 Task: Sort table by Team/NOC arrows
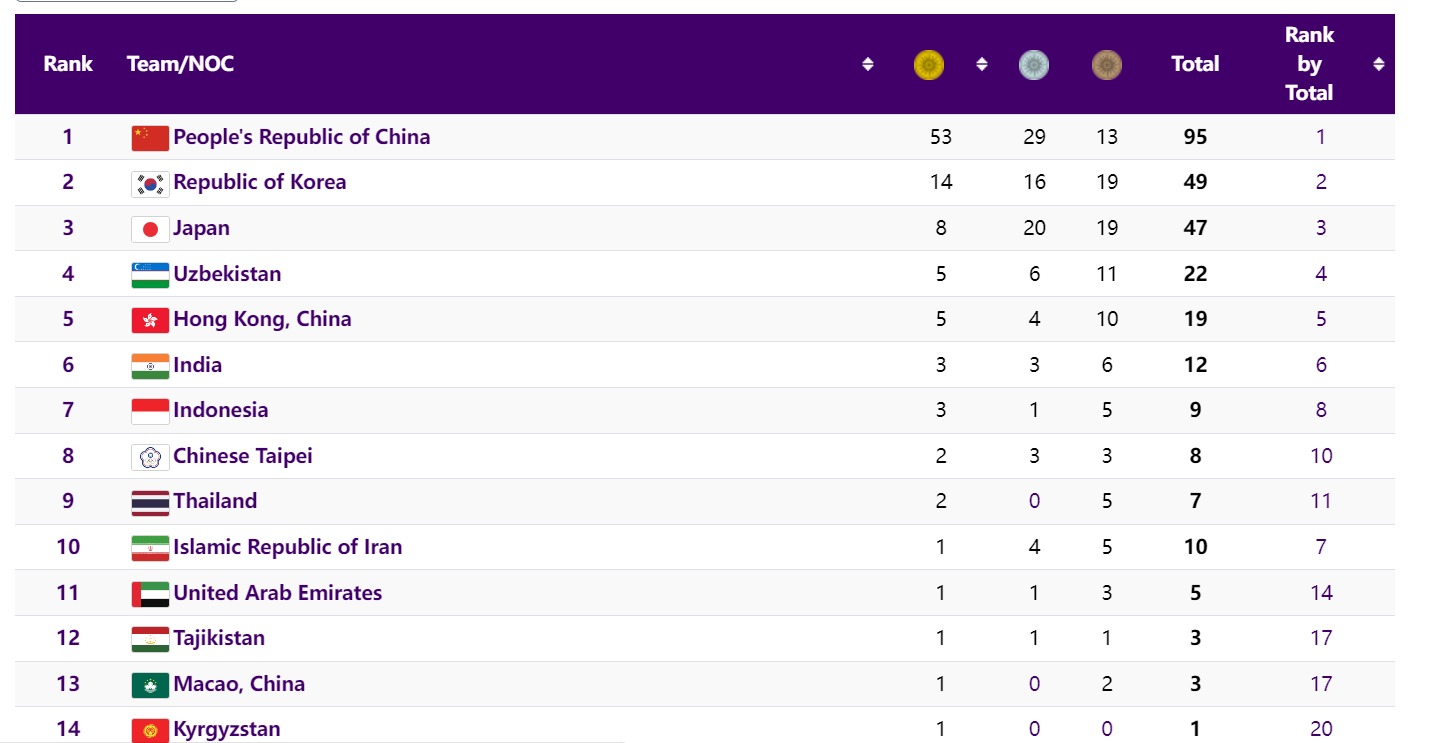point(867,64)
